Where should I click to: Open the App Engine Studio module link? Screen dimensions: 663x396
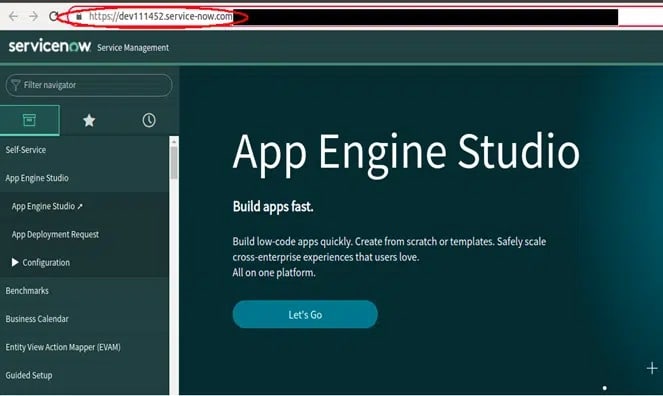tap(43, 206)
